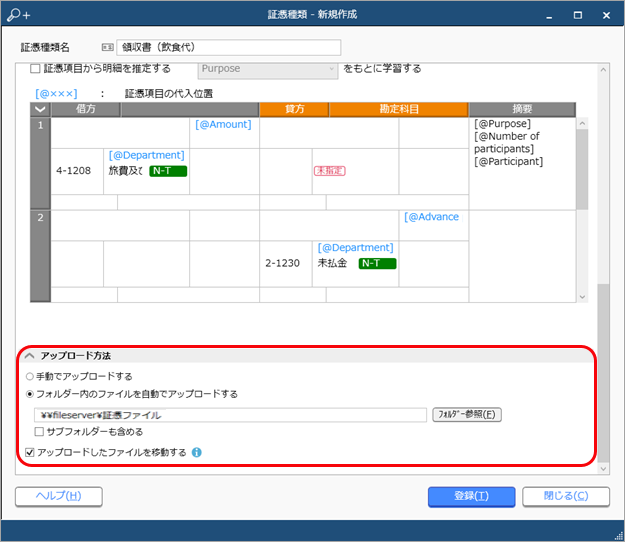Uncheck アップロードしたファイルを移動する checkbox
Image resolution: width=625 pixels, height=542 pixels.
(29, 452)
